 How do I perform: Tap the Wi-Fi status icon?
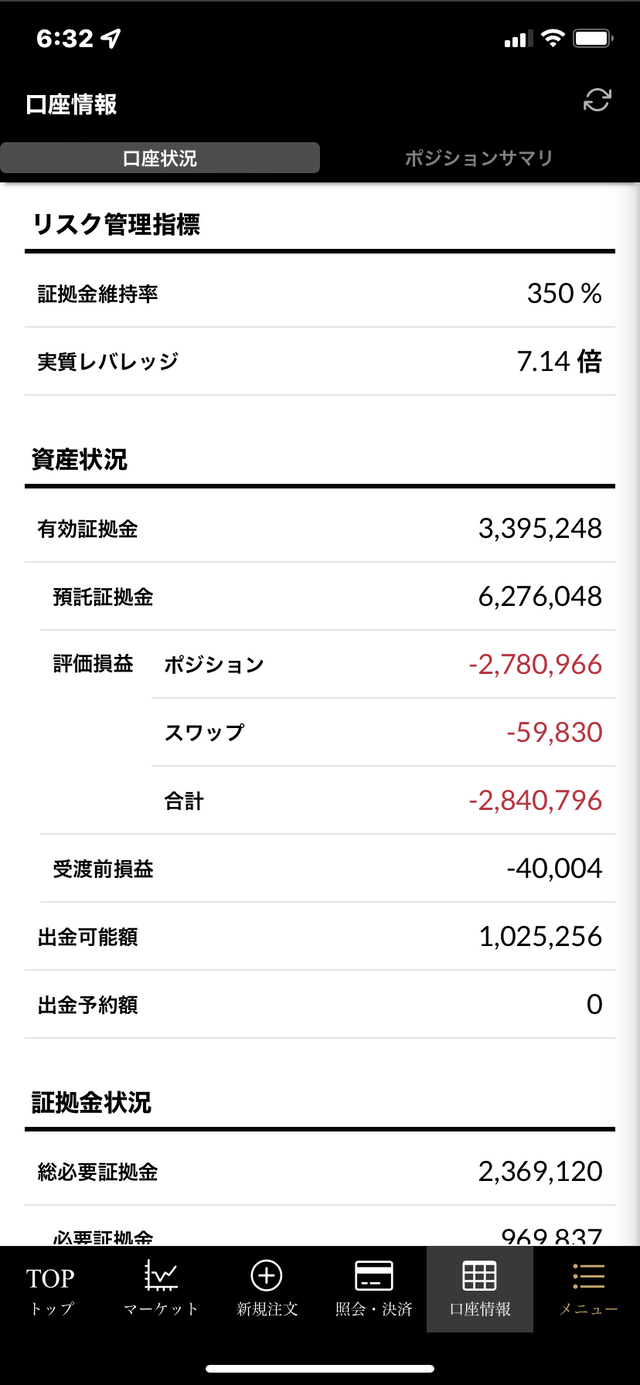552,39
